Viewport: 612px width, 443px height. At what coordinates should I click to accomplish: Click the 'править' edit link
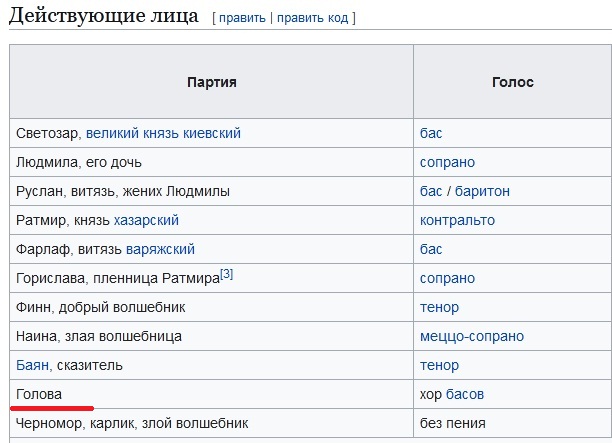(242, 18)
